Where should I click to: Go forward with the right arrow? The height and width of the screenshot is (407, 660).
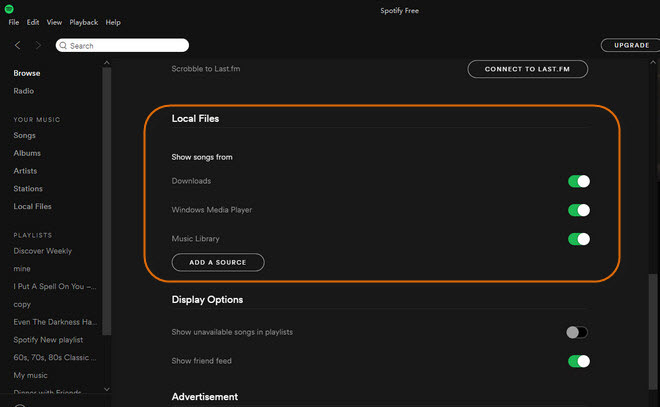(39, 45)
